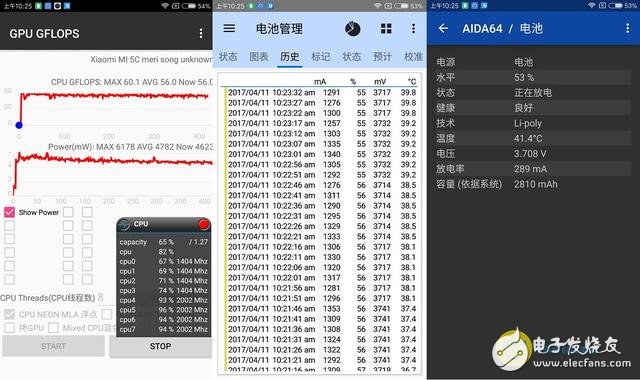This screenshot has height=380, width=640.
Task: Click the 放电率 289 mA row
Action: click(533, 169)
